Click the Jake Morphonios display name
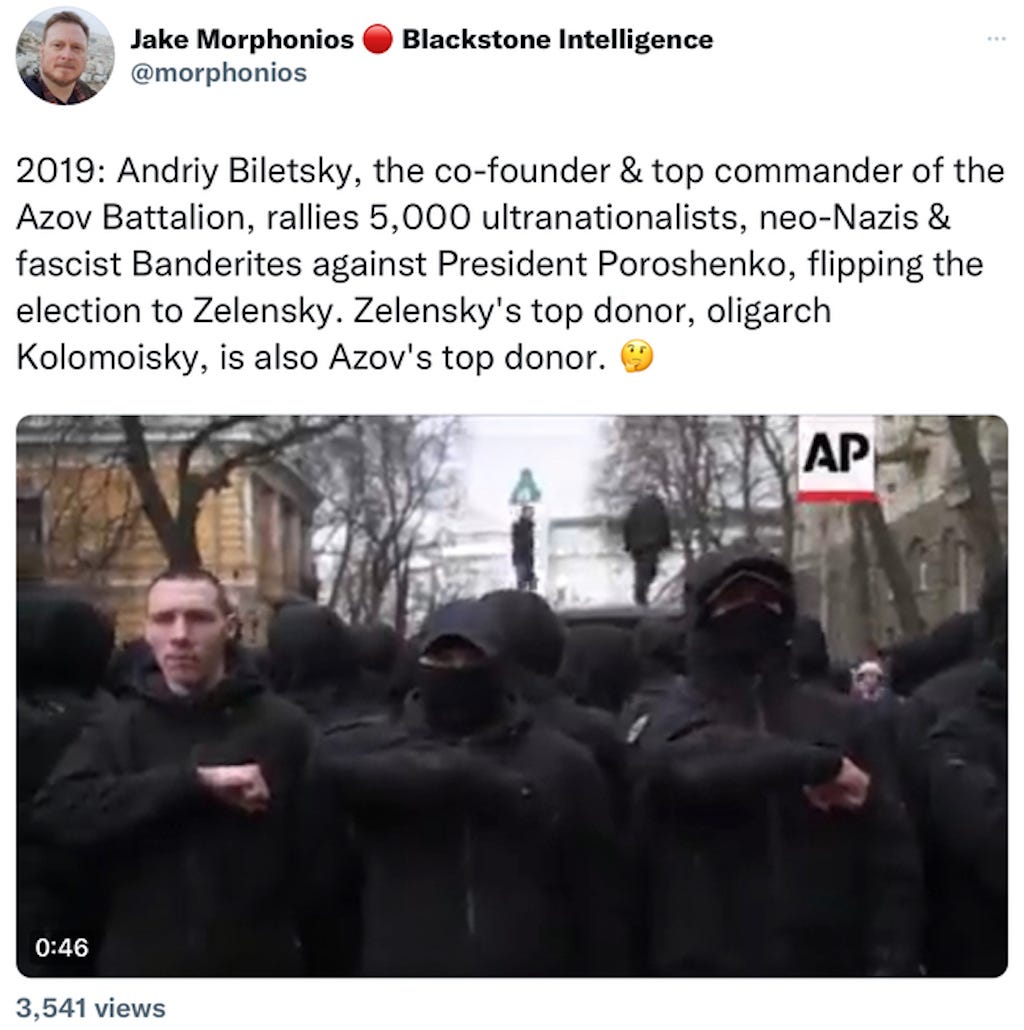 [x=242, y=39]
